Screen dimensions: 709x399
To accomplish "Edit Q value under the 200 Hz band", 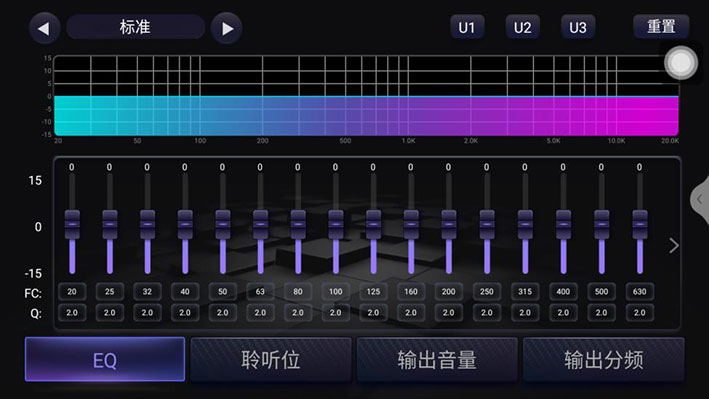I will coord(449,313).
